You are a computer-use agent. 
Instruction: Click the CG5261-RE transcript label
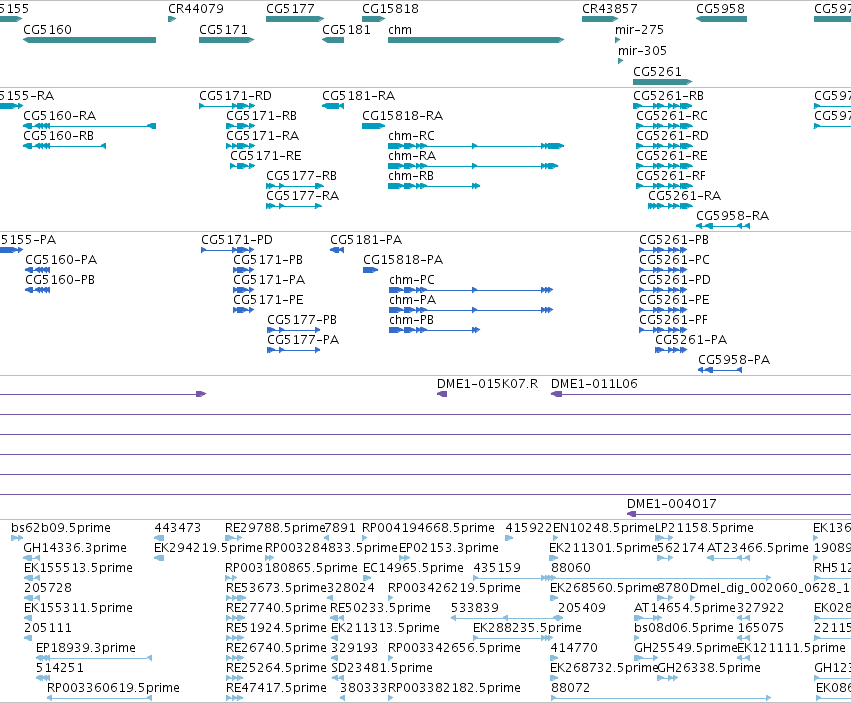tap(672, 156)
